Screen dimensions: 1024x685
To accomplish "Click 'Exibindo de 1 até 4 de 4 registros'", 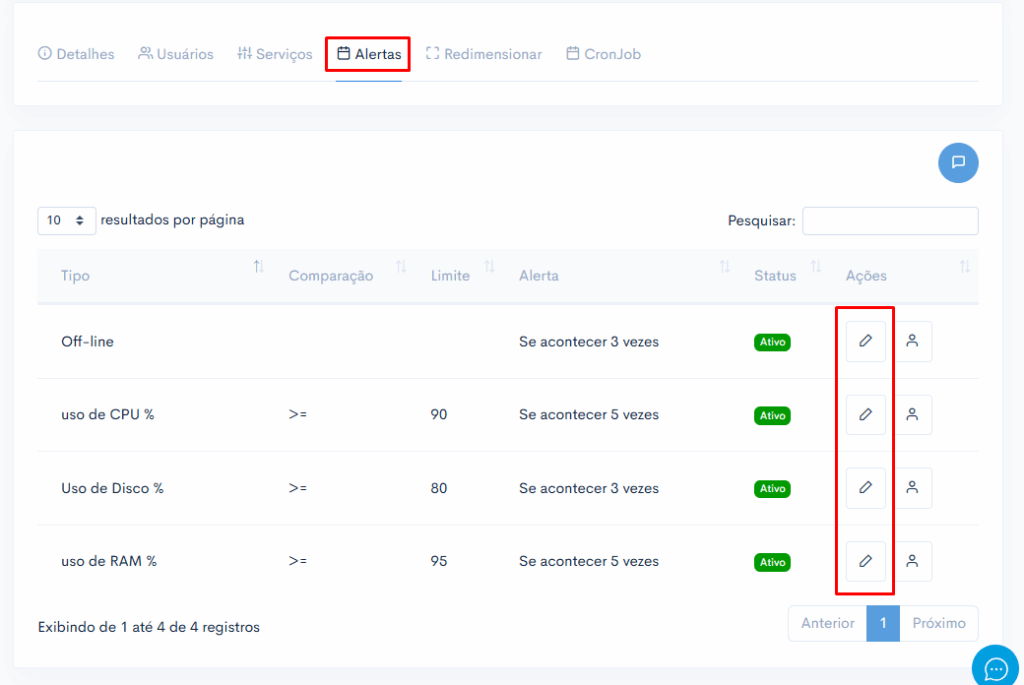I will (x=149, y=627).
